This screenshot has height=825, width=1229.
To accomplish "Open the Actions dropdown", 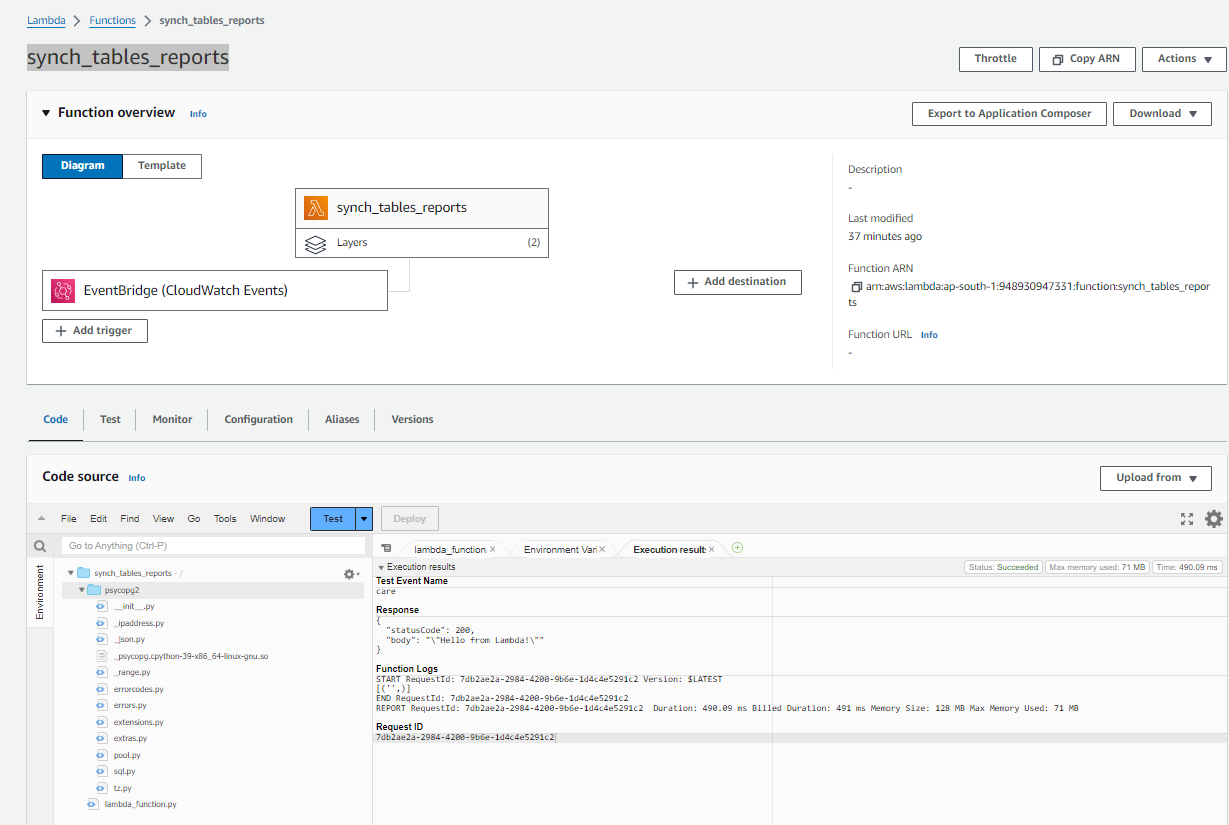I will [x=1184, y=59].
